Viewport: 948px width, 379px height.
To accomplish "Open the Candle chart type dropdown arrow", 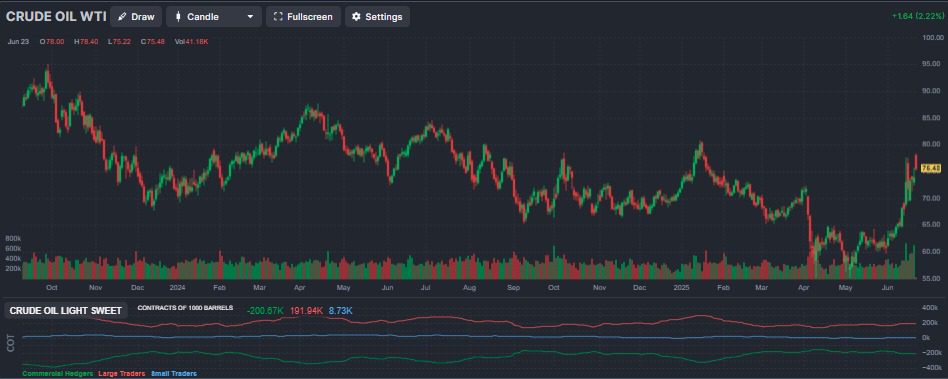I will [x=250, y=17].
